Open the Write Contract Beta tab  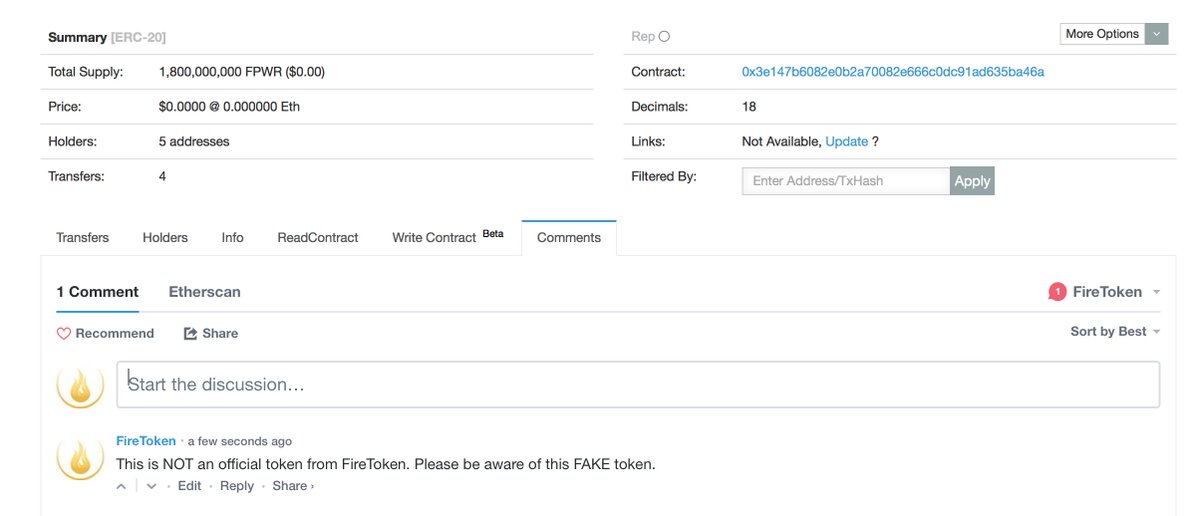coord(448,237)
